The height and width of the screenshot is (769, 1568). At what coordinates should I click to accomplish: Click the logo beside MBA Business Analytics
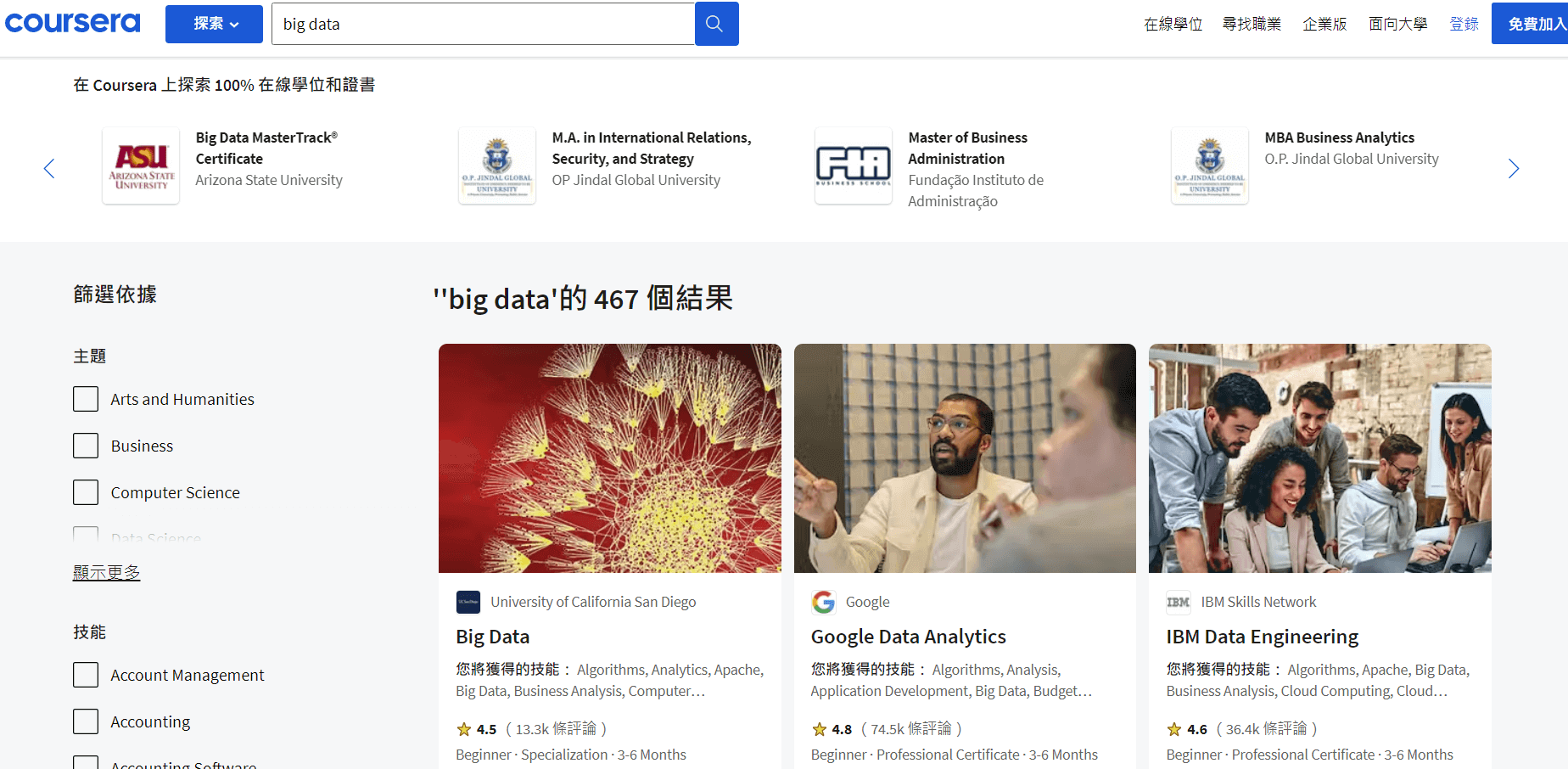(1210, 166)
